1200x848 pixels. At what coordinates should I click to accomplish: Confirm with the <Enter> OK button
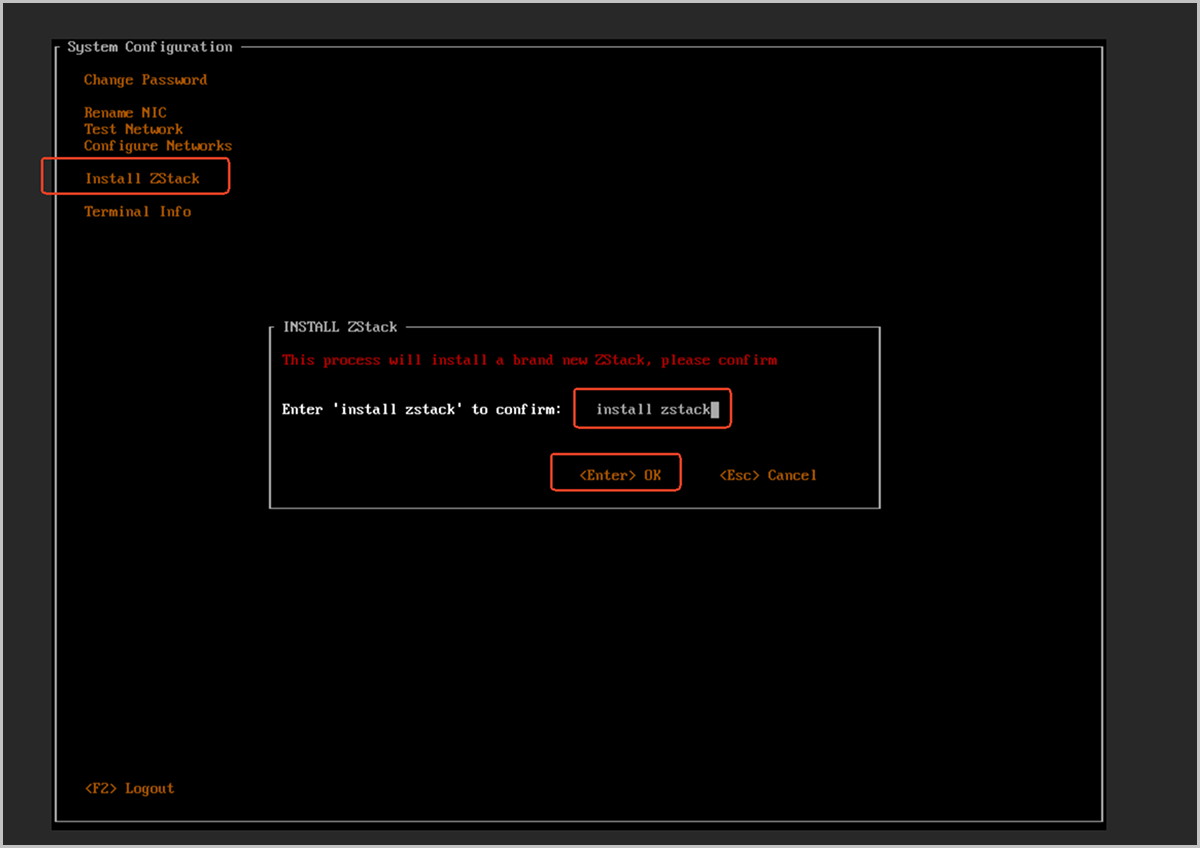[x=620, y=475]
